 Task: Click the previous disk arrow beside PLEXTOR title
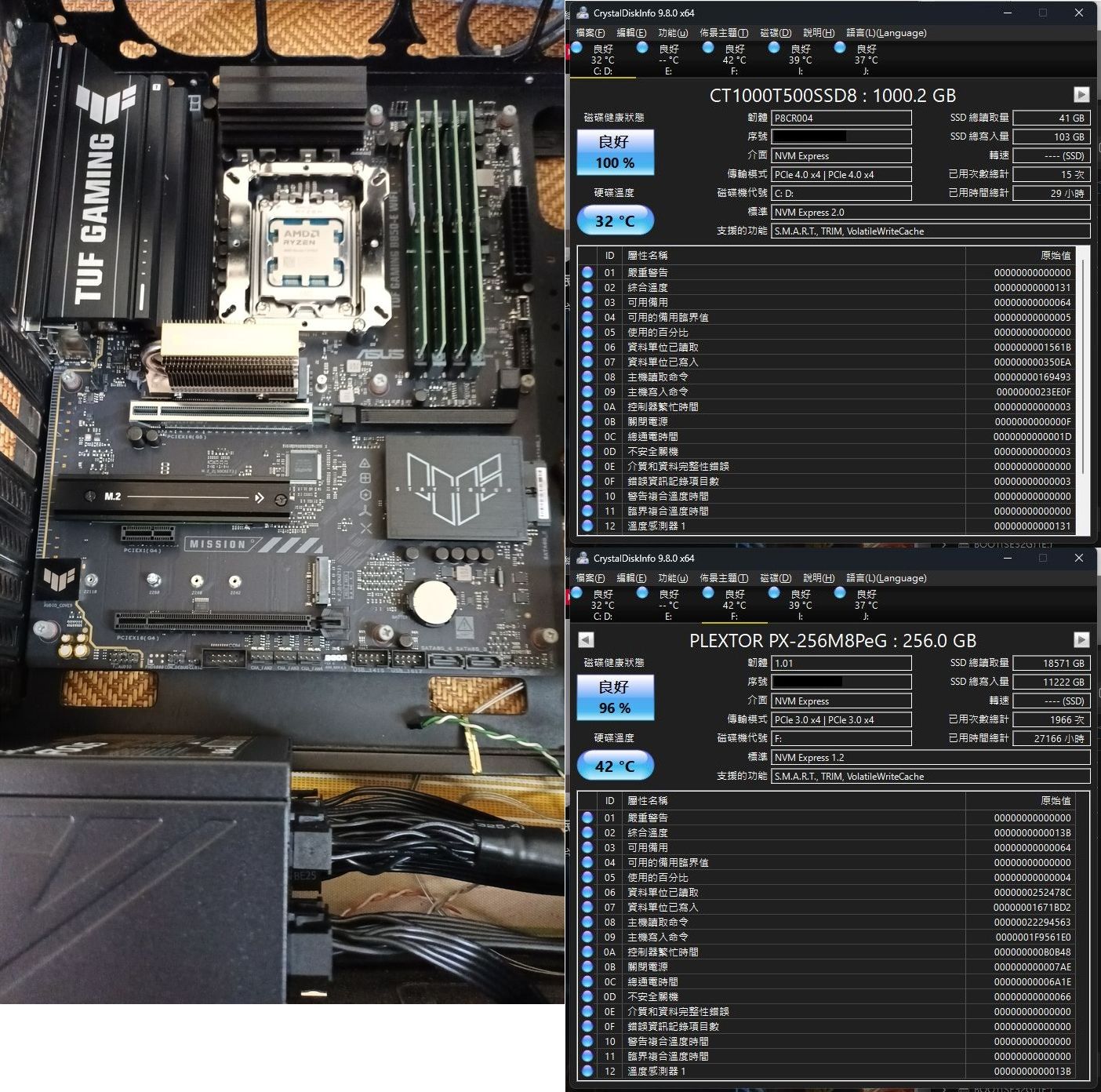tap(586, 640)
